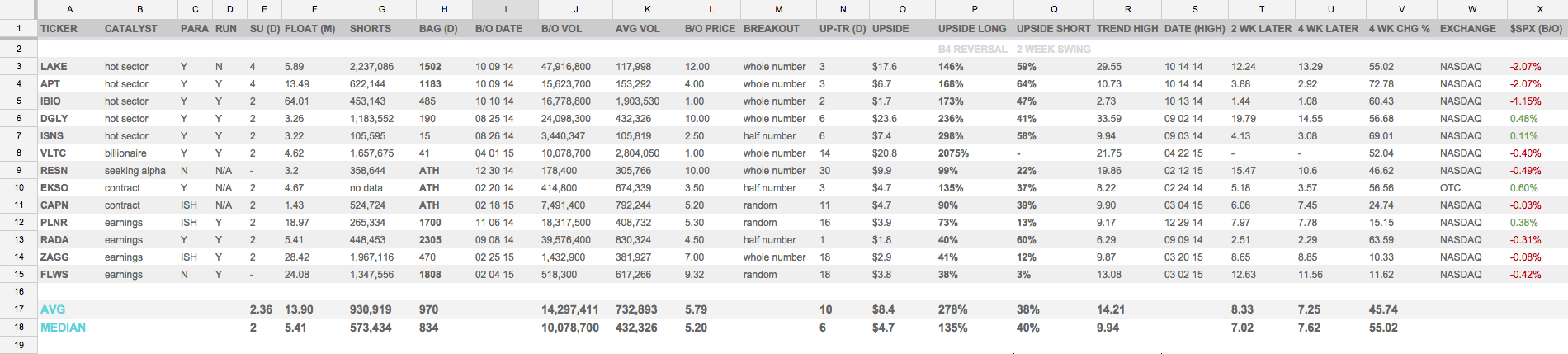This screenshot has width=1568, height=354.
Task: Click the MEDIAN label cell
Action: pyautogui.click(x=64, y=328)
